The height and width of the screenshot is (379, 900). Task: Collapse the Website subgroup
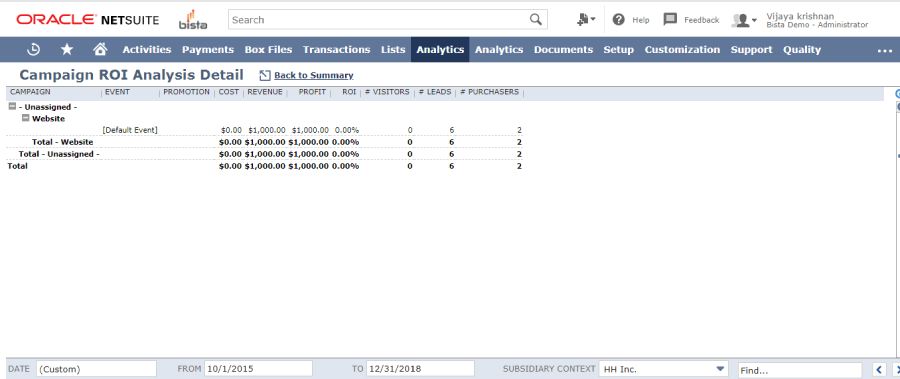(25, 118)
